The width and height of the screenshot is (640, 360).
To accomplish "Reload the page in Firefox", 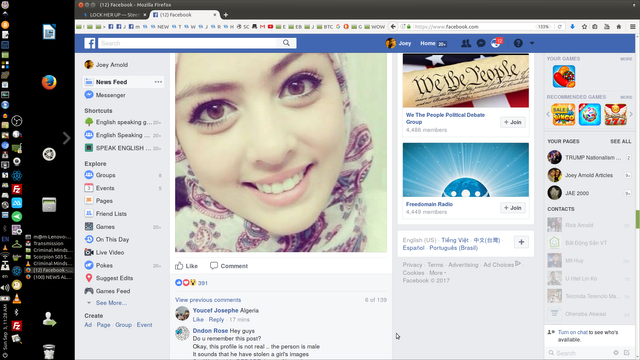I will 560,27.
